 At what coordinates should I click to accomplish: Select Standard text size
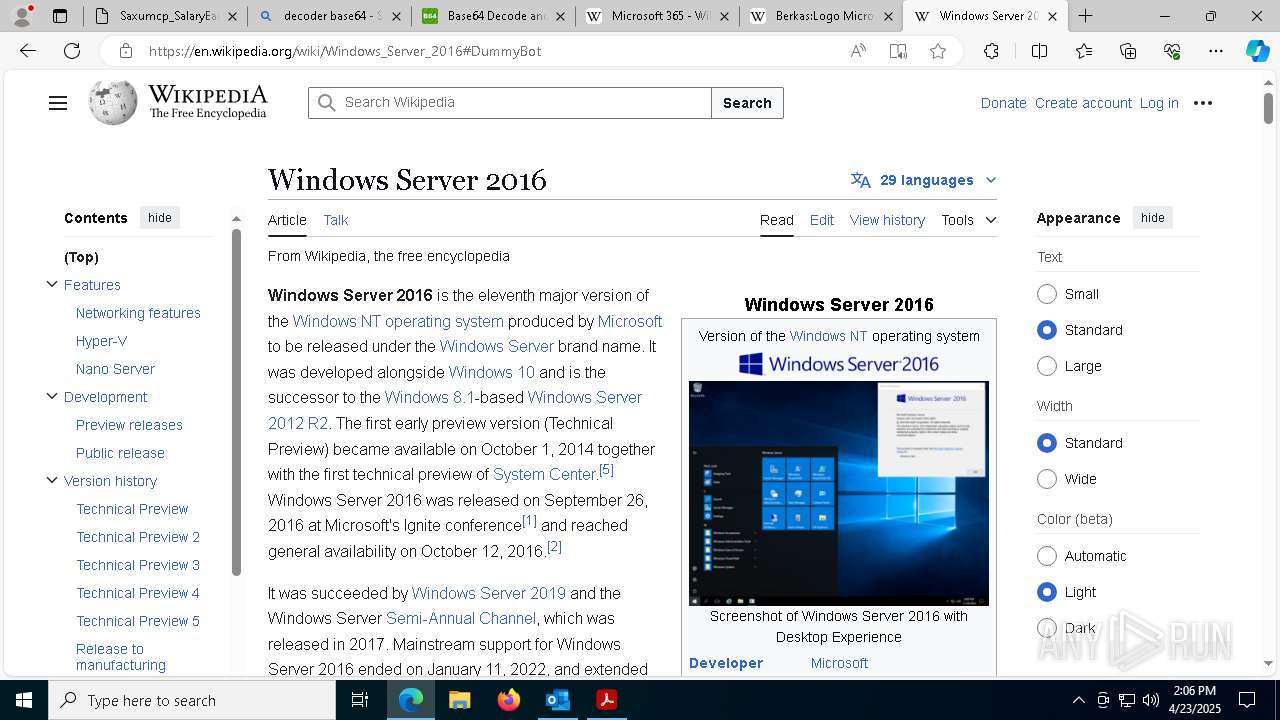pos(1047,330)
